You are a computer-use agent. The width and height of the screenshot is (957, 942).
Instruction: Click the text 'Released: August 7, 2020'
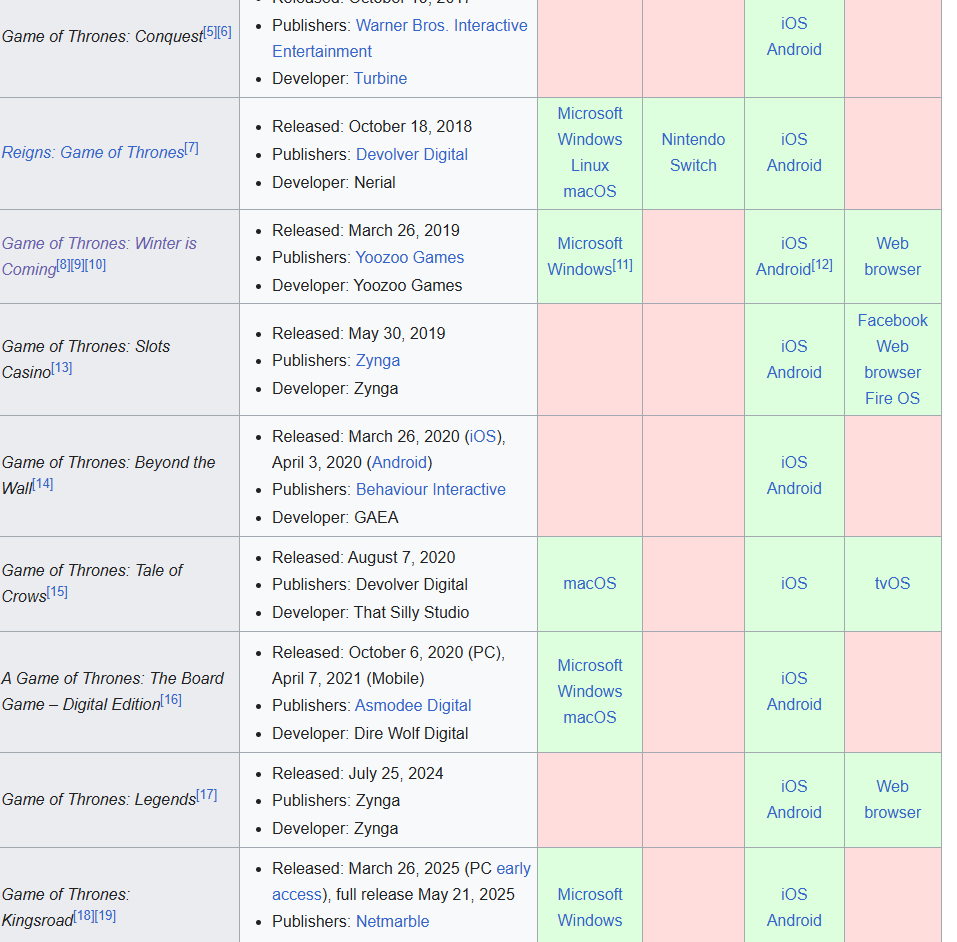tap(364, 557)
